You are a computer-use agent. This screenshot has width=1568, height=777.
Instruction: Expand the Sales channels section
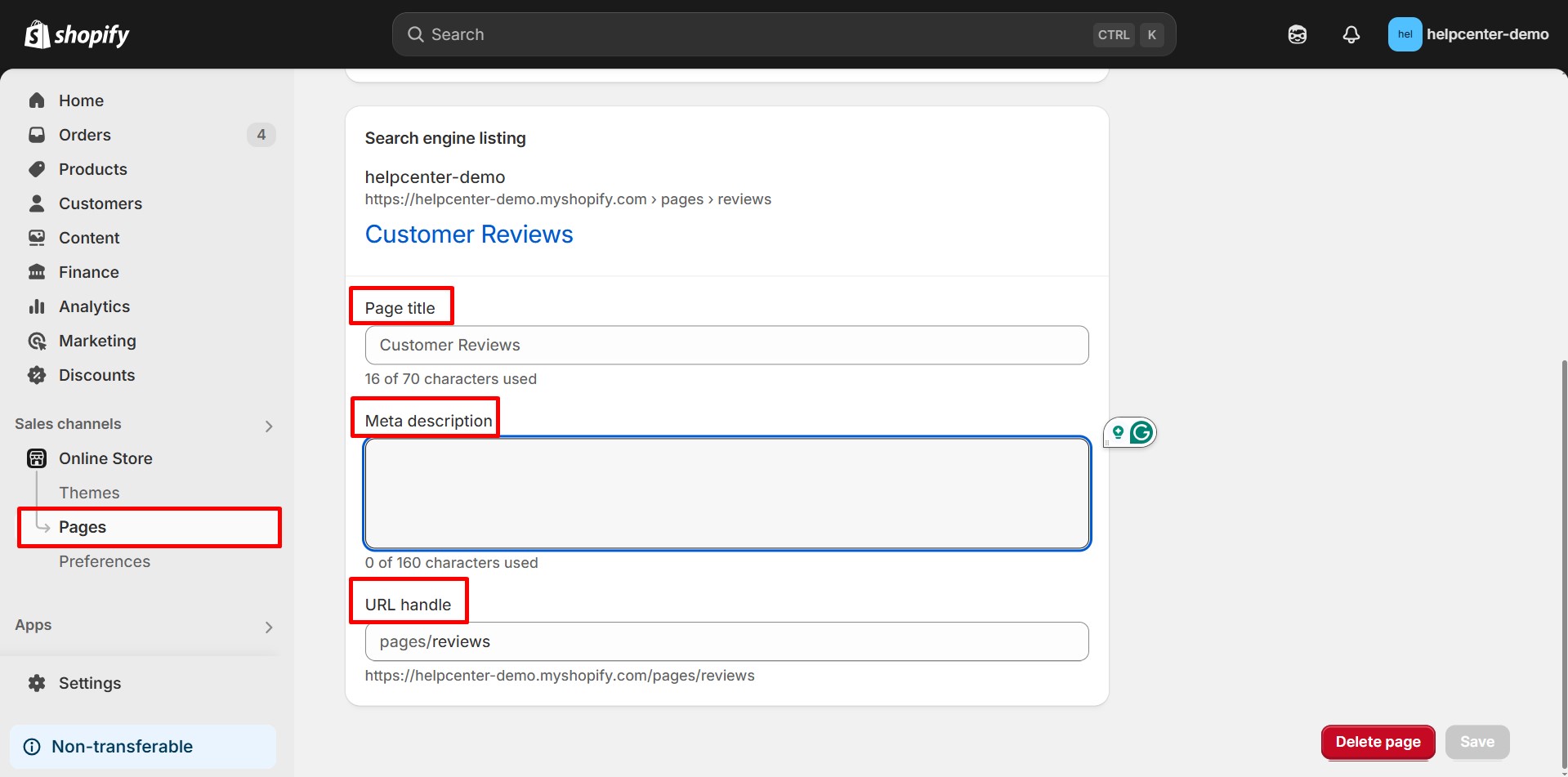click(x=269, y=426)
